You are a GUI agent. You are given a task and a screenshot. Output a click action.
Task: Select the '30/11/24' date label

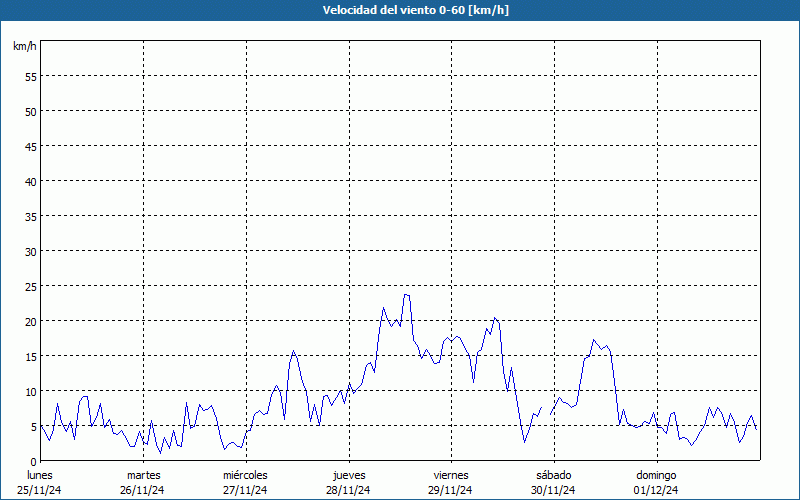point(553,490)
